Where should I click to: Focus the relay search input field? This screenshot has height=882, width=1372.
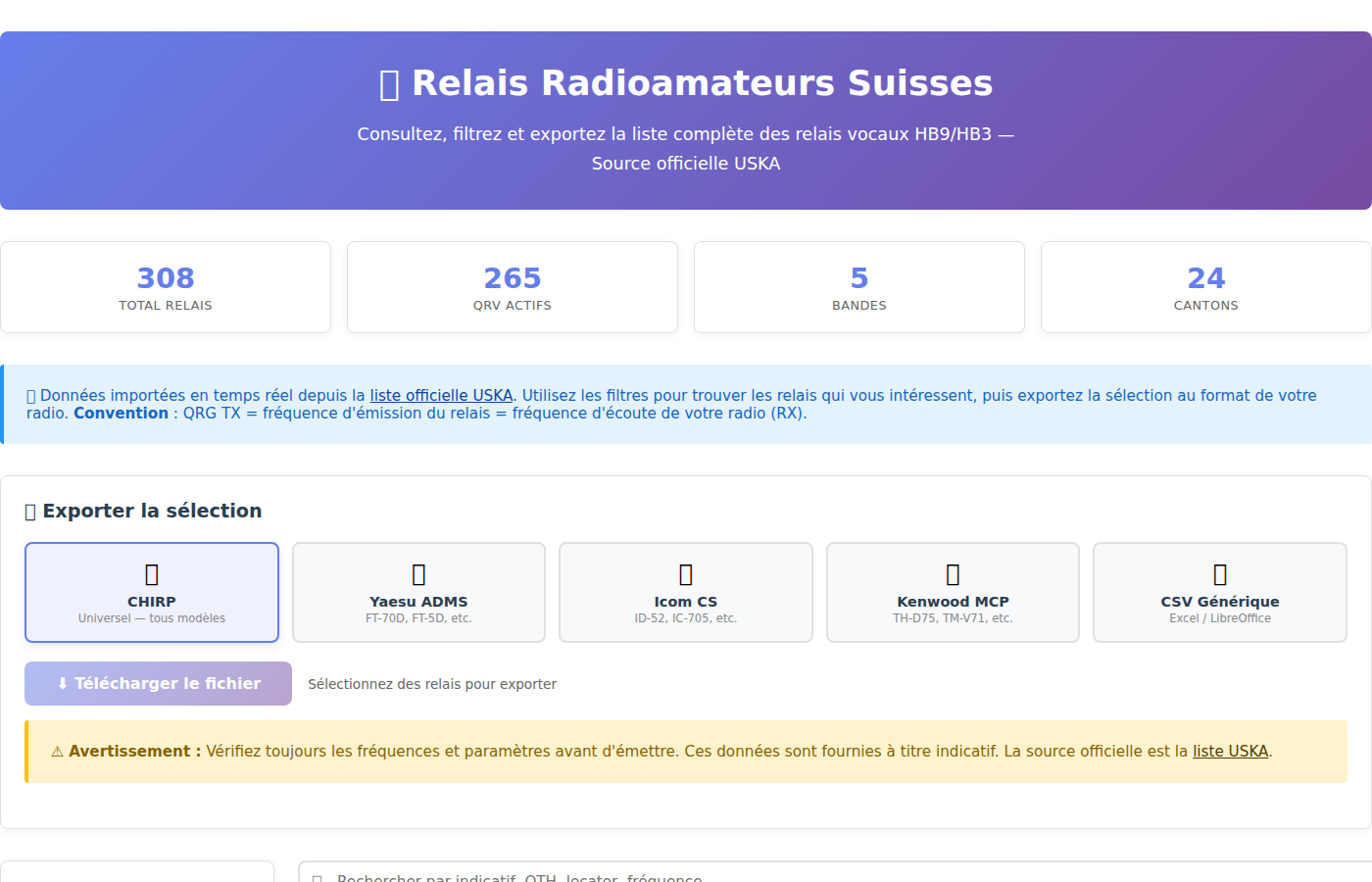point(835,872)
